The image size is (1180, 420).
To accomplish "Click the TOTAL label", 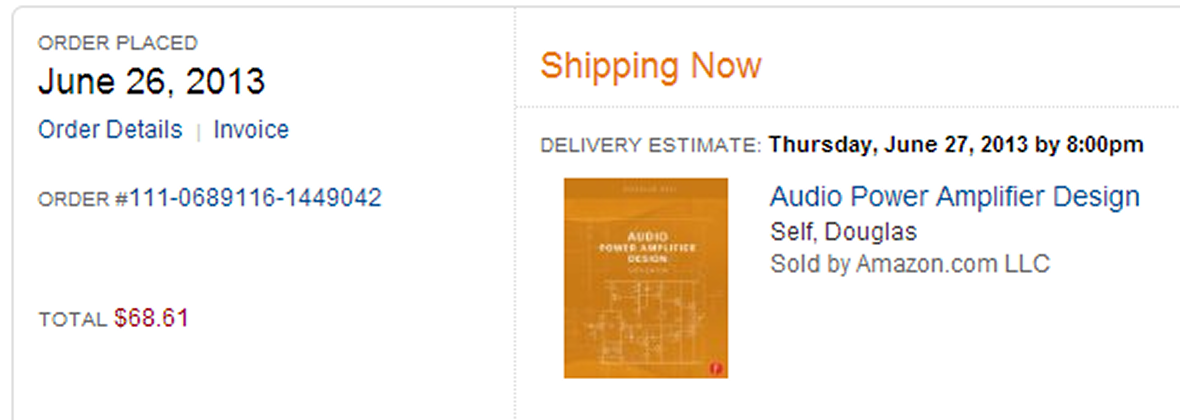I will coord(72,320).
